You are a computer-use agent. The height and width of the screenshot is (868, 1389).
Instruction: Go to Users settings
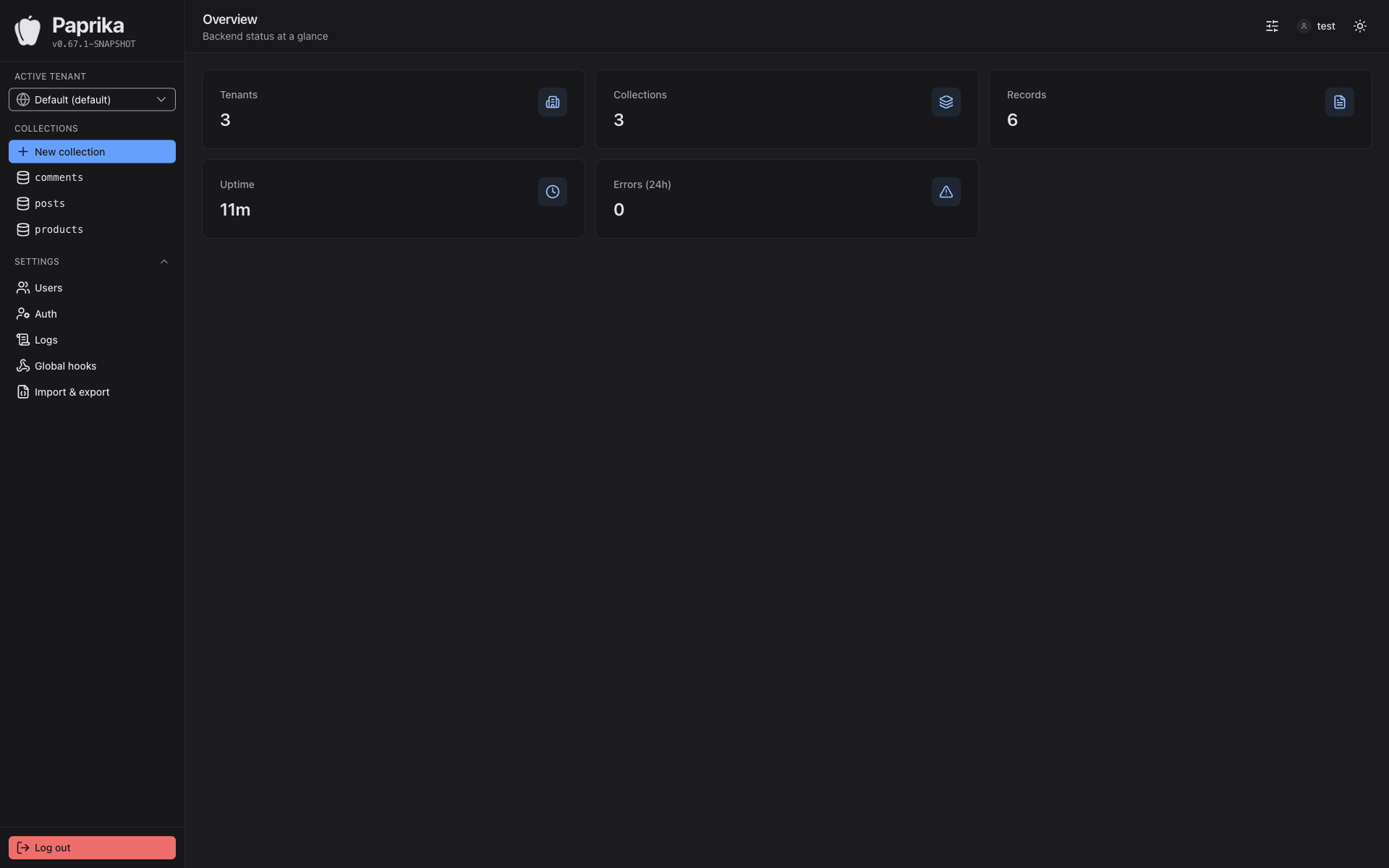(92, 288)
